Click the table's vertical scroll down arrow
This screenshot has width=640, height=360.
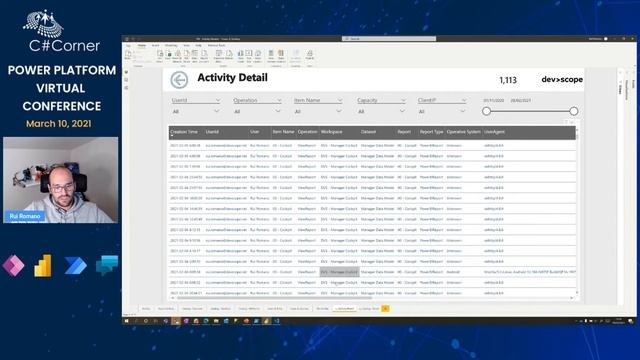pos(577,293)
